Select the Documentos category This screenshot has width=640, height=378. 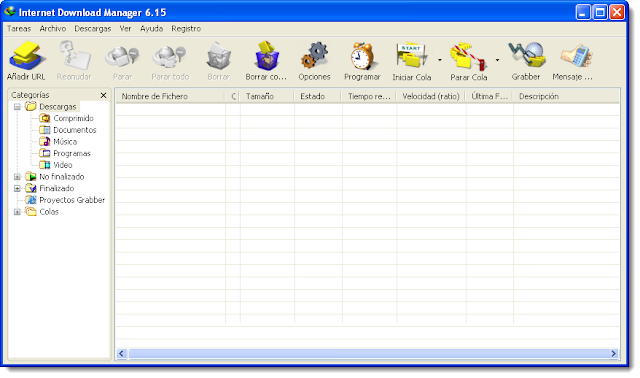[68, 130]
